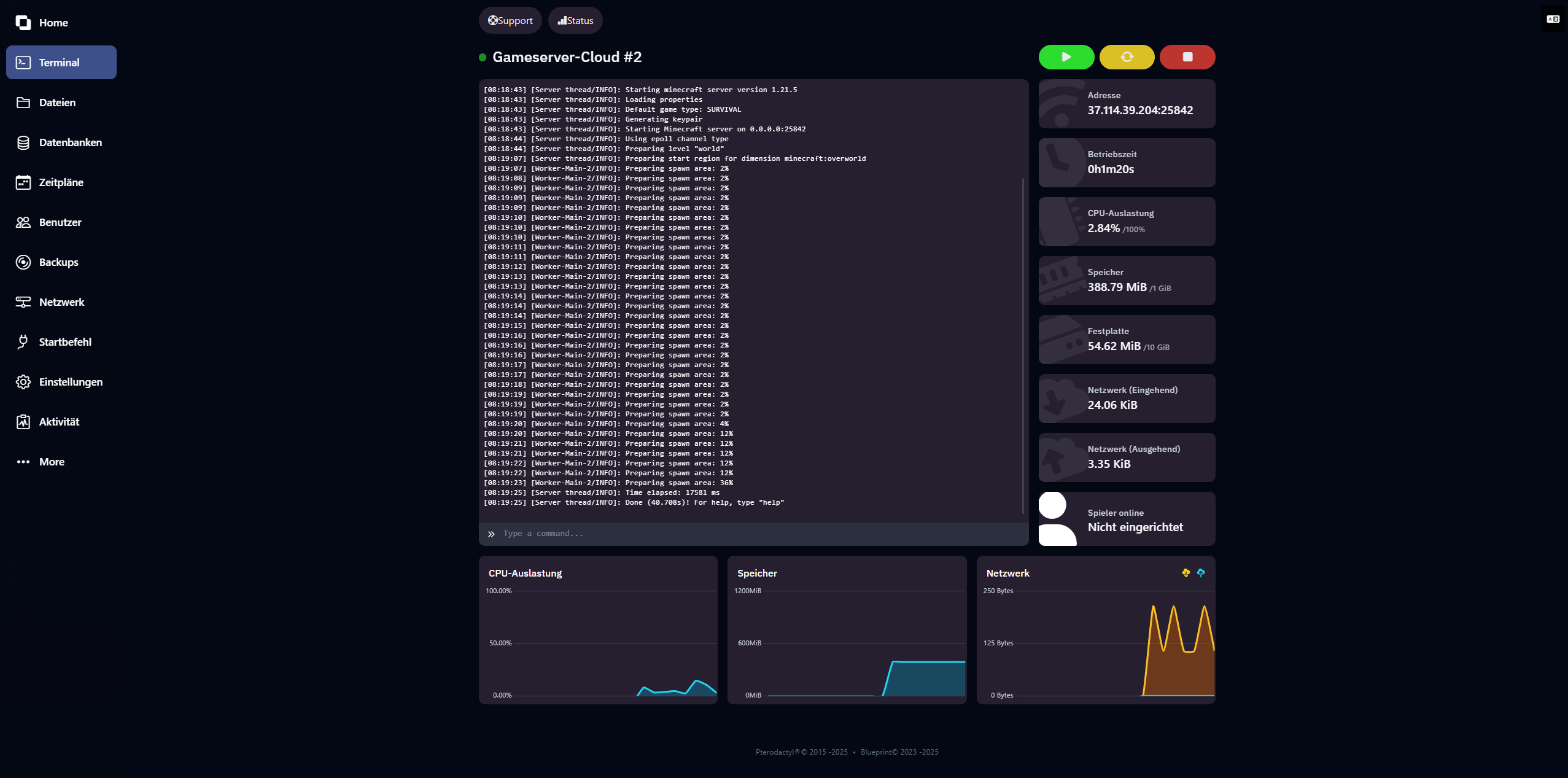Restart the server with yellow button
This screenshot has width=1568, height=778.
tap(1127, 57)
